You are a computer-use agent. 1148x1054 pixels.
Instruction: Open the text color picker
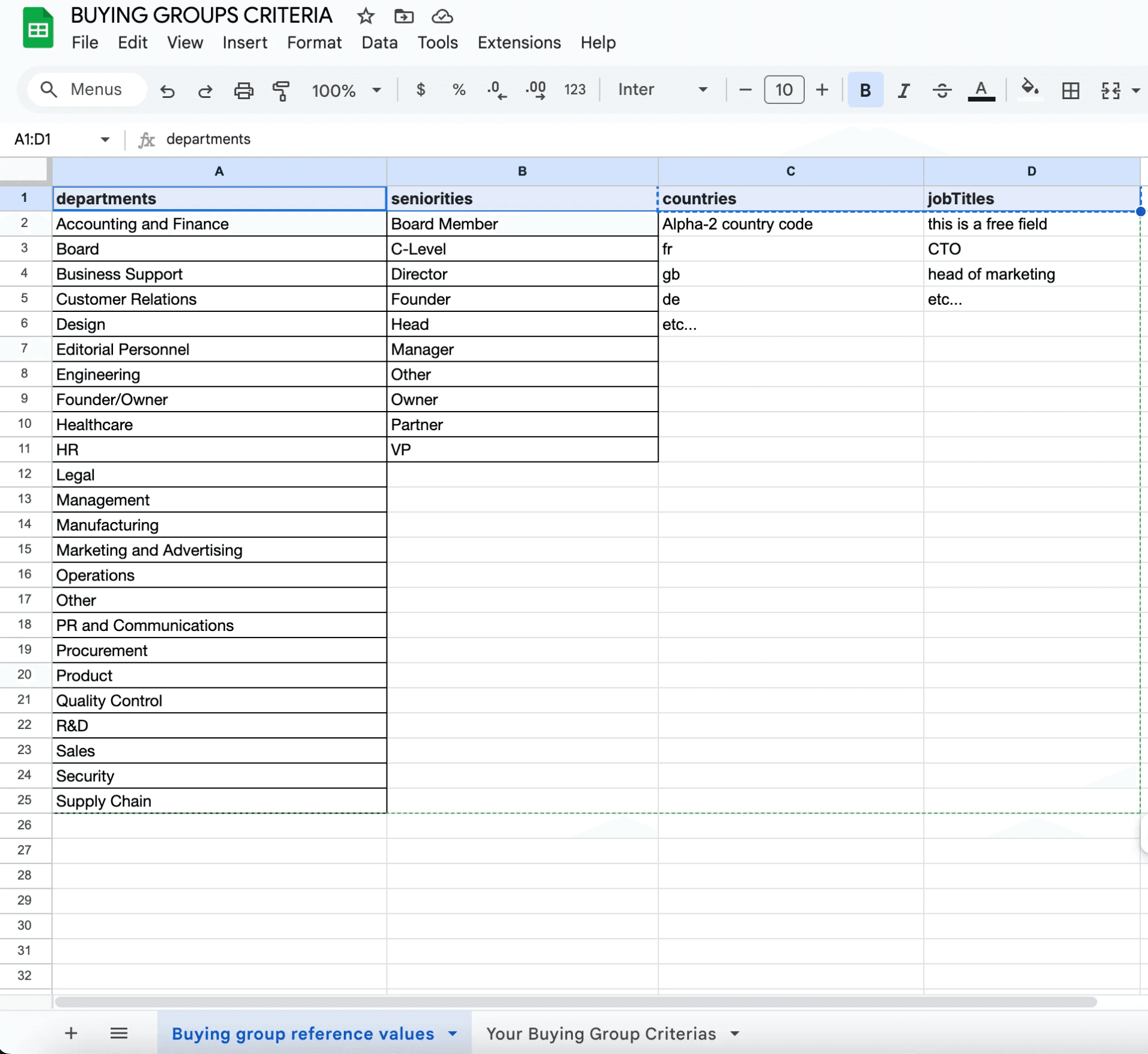click(981, 90)
